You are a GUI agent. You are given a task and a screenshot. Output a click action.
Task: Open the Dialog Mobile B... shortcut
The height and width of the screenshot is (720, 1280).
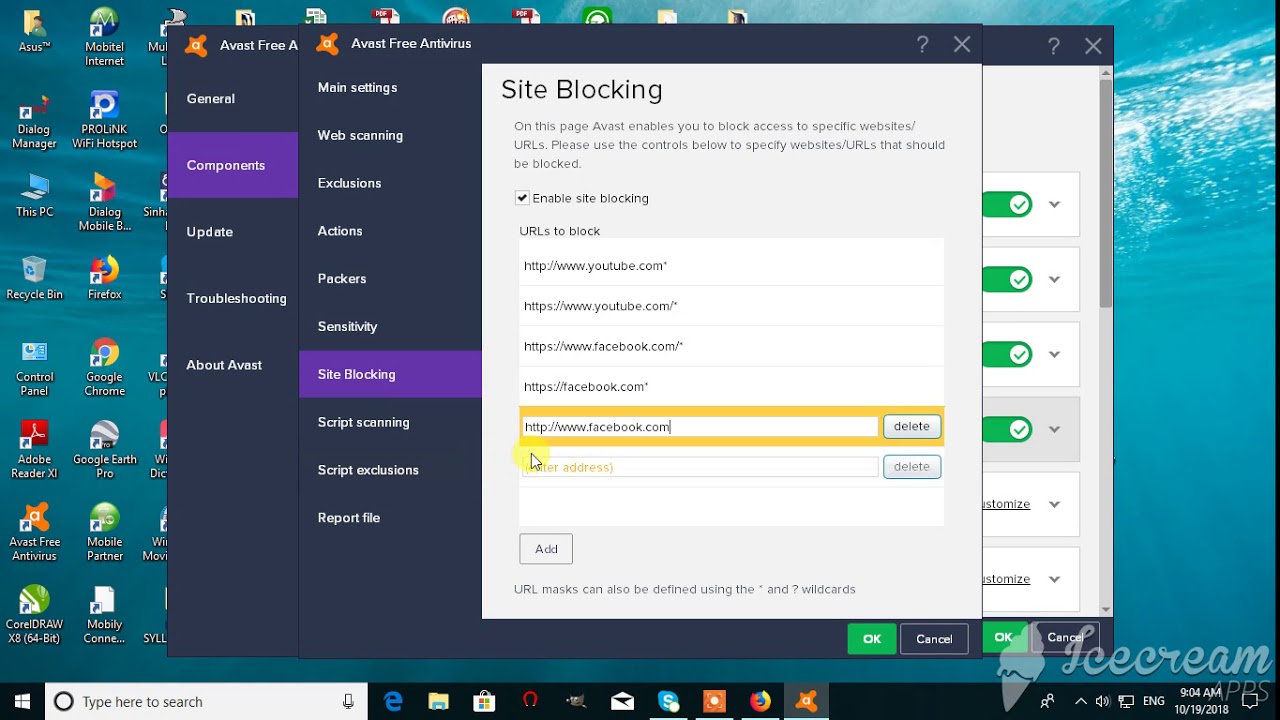[104, 202]
